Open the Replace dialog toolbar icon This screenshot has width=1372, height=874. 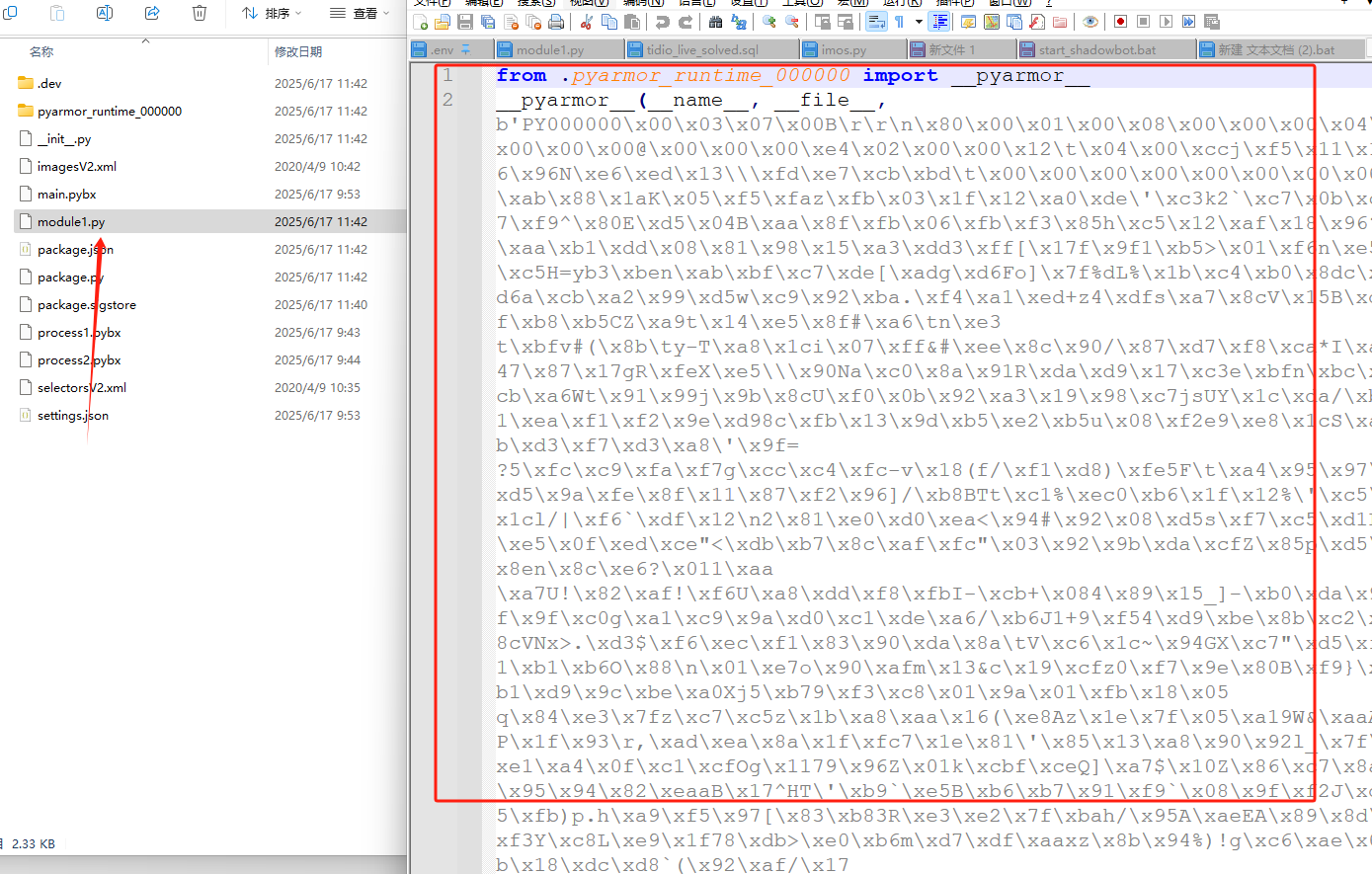(739, 22)
